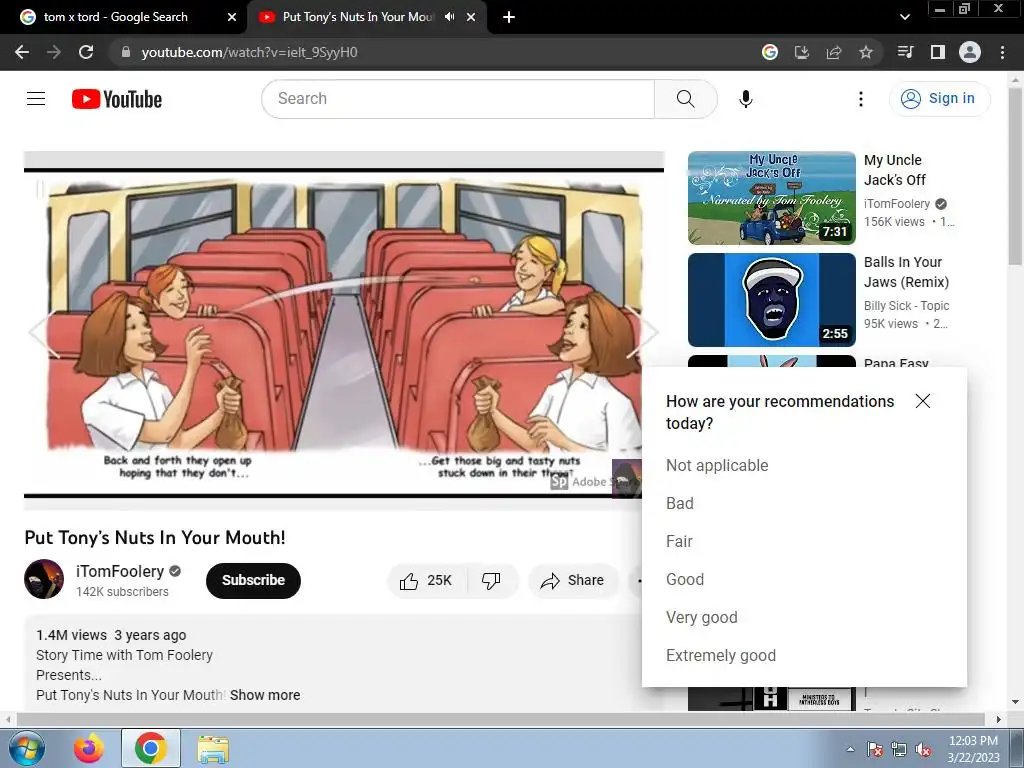Like the video with thumbs up

point(427,581)
